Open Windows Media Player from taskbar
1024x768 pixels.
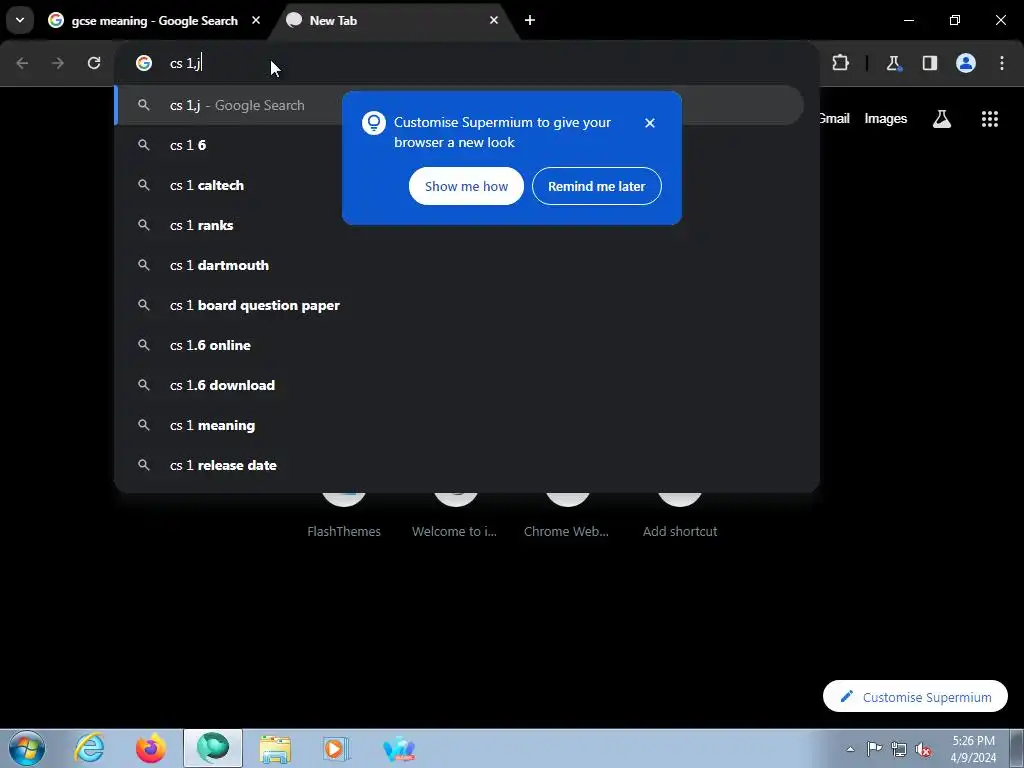pos(336,748)
